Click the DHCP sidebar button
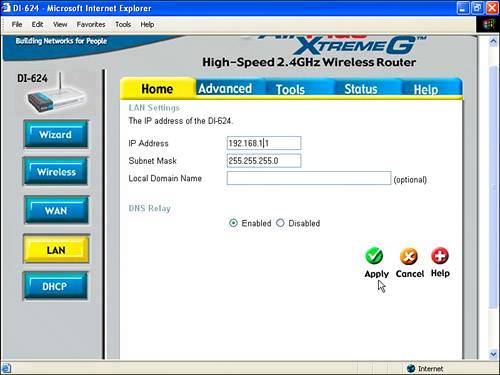The image size is (500, 375). pyautogui.click(x=55, y=286)
